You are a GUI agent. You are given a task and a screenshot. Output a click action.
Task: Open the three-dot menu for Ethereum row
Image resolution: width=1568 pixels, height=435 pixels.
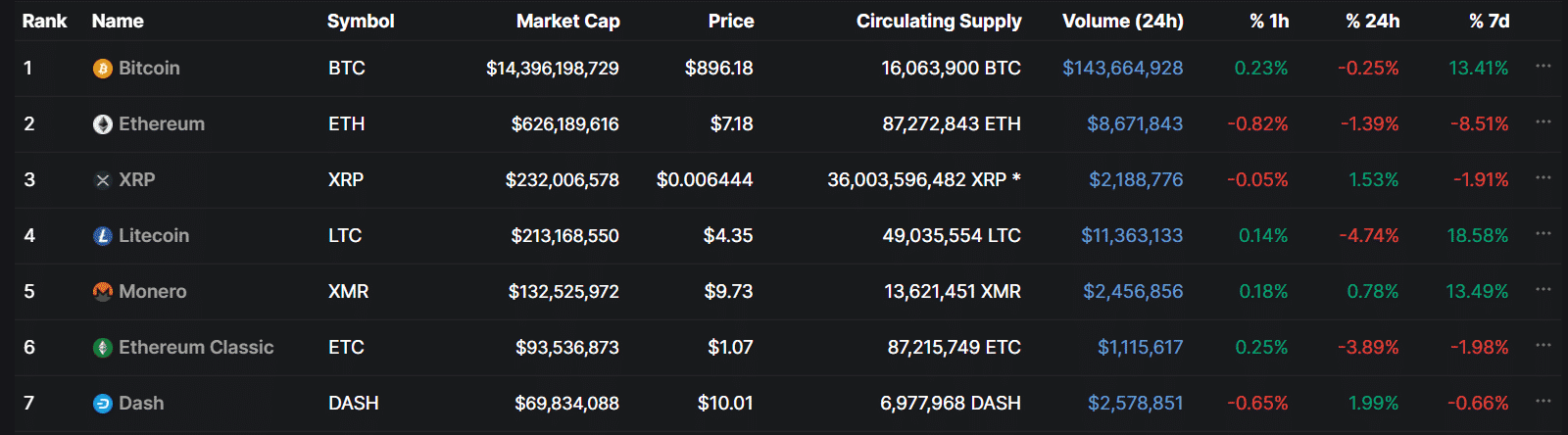[x=1543, y=122]
